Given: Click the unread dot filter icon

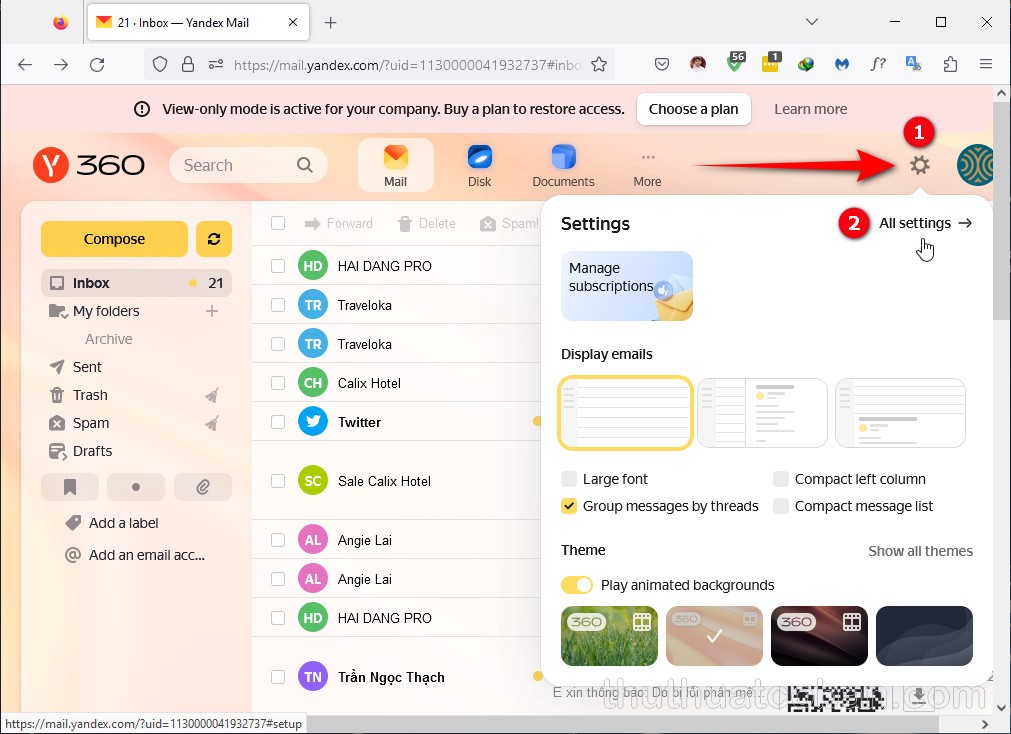Looking at the screenshot, I should click(136, 487).
